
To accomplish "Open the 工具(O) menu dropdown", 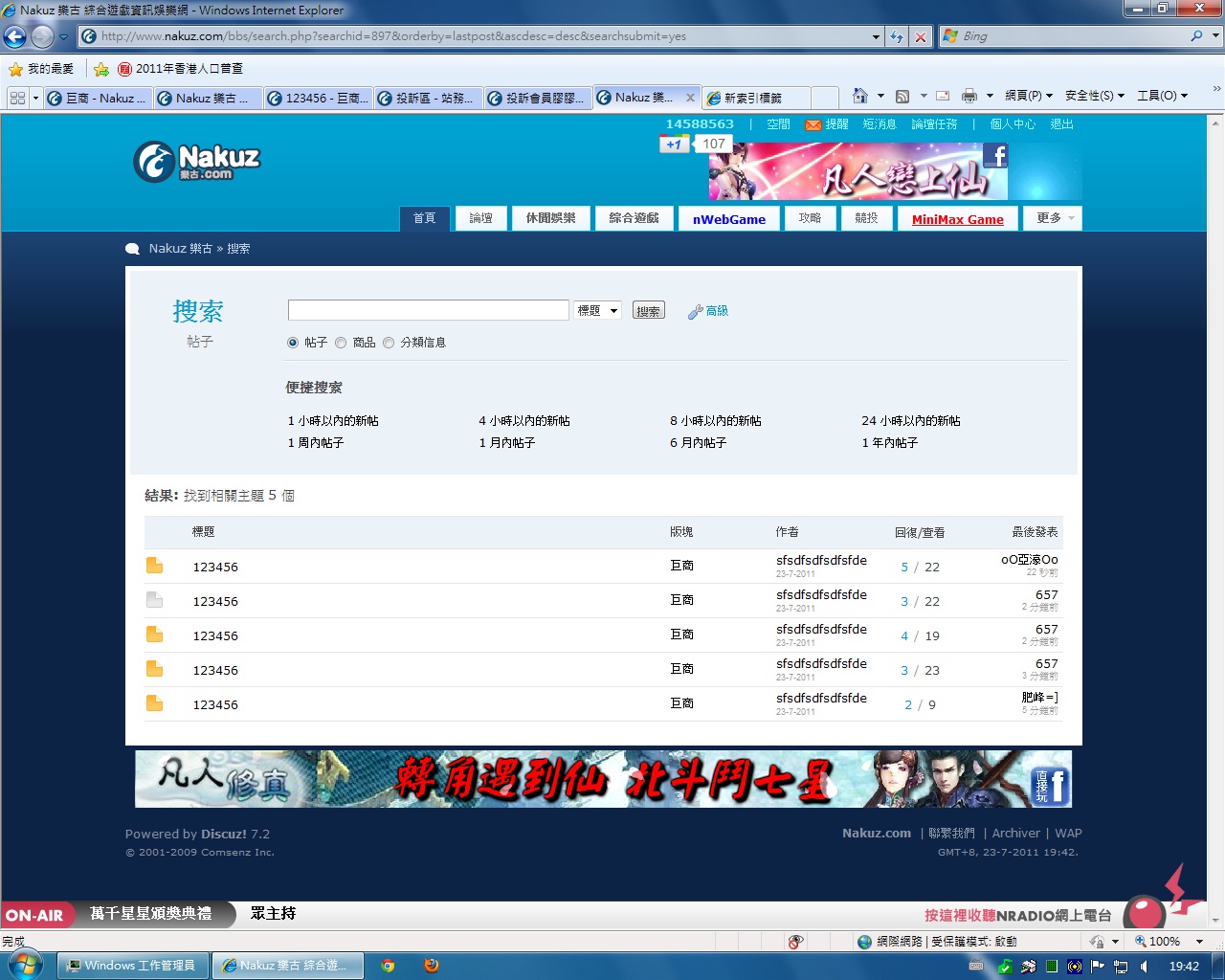I will point(1162,96).
